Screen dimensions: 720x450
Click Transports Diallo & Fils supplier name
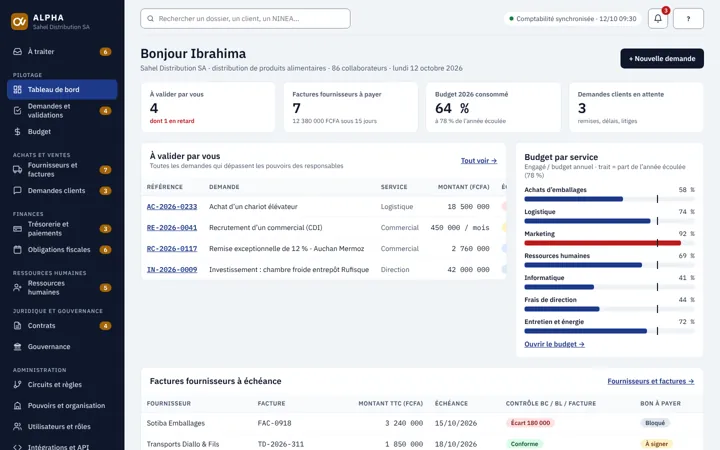(183, 444)
